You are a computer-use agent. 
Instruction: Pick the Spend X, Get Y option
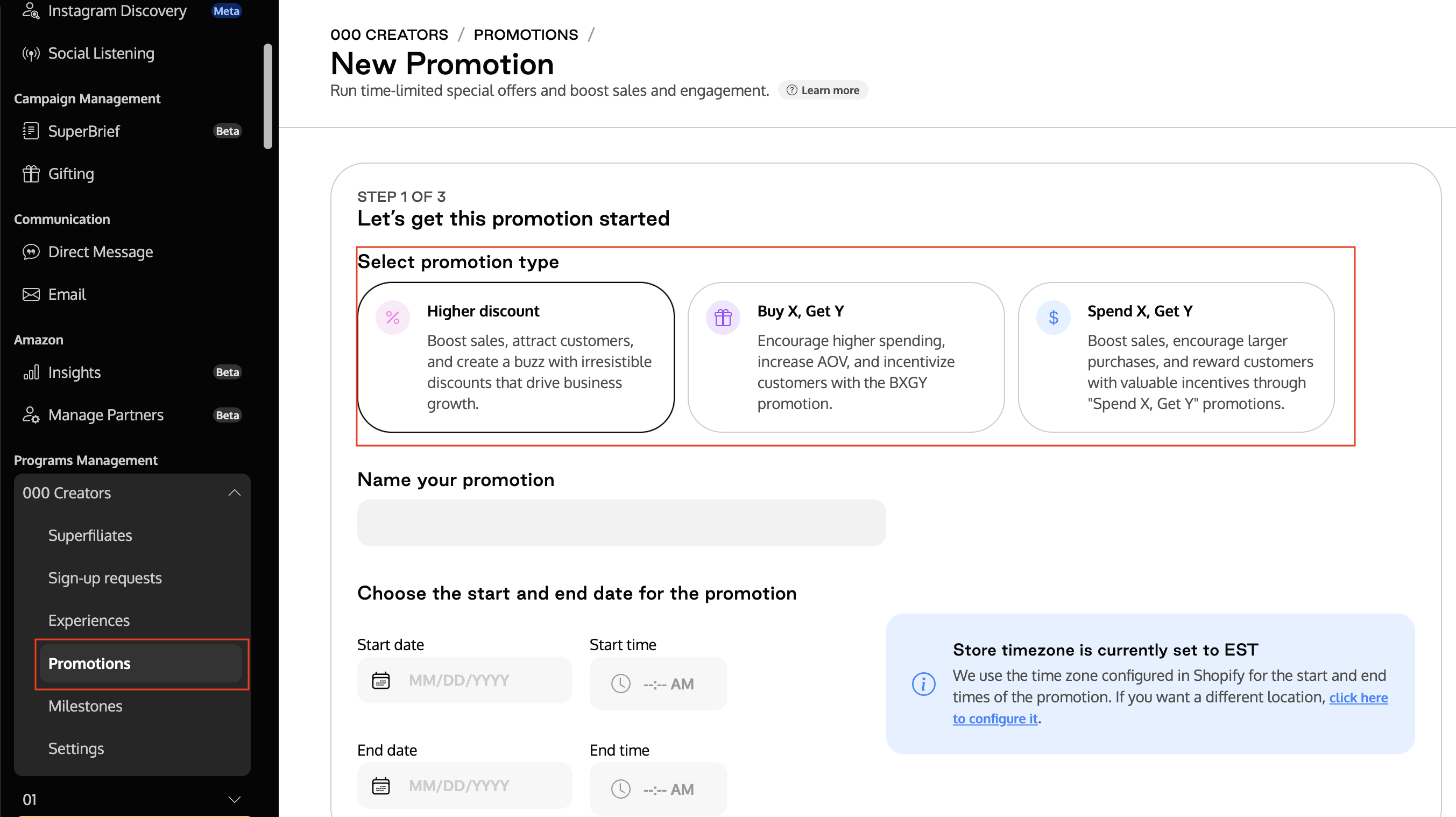1176,357
